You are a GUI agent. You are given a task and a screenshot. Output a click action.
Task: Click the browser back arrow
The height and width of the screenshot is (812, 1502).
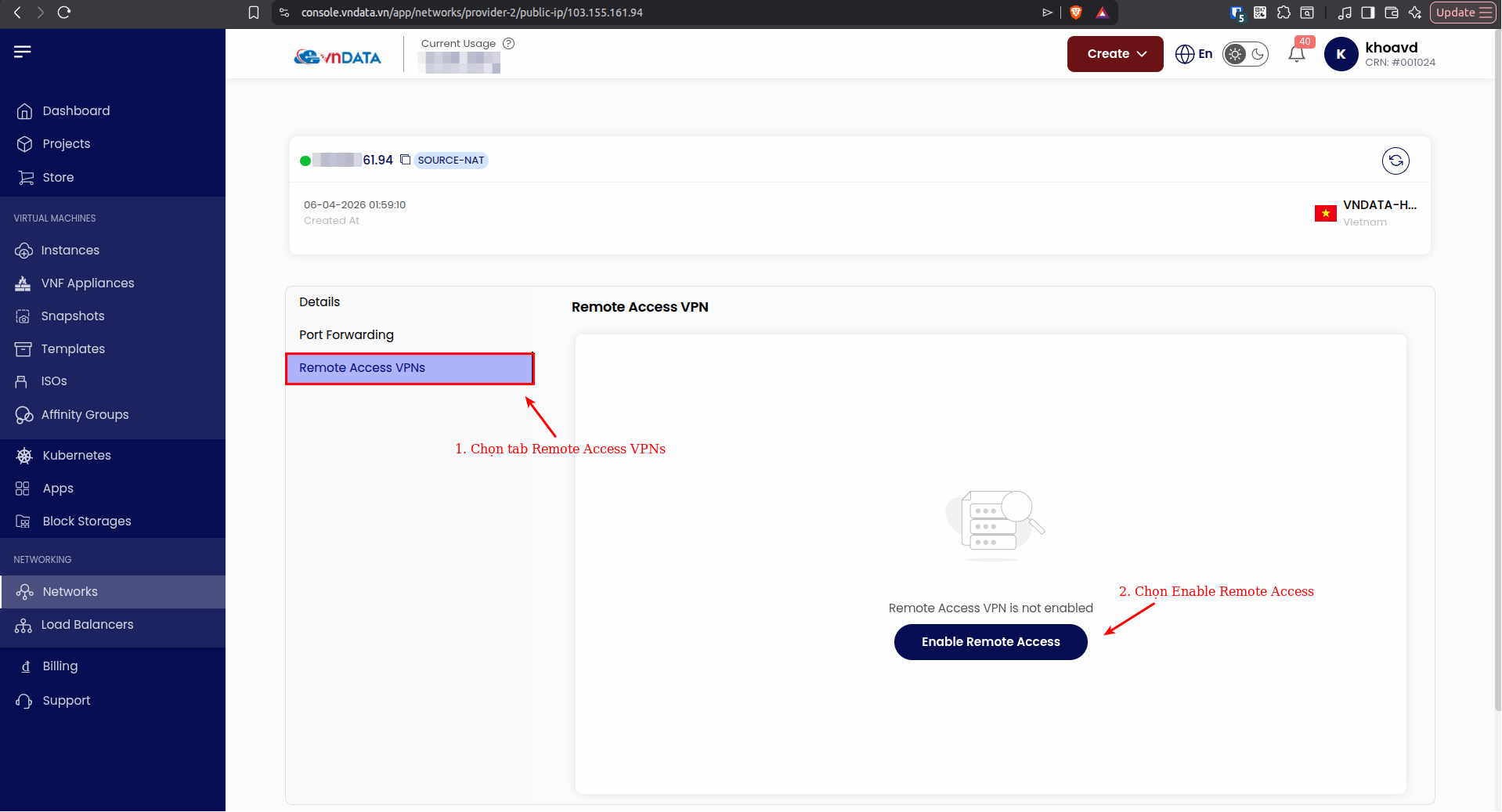point(17,13)
